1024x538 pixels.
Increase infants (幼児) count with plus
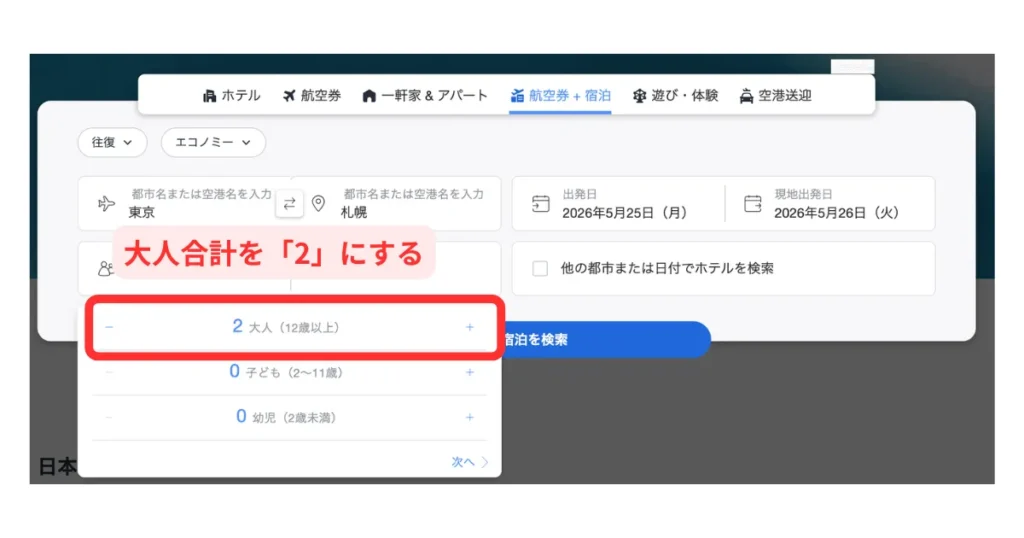[469, 417]
